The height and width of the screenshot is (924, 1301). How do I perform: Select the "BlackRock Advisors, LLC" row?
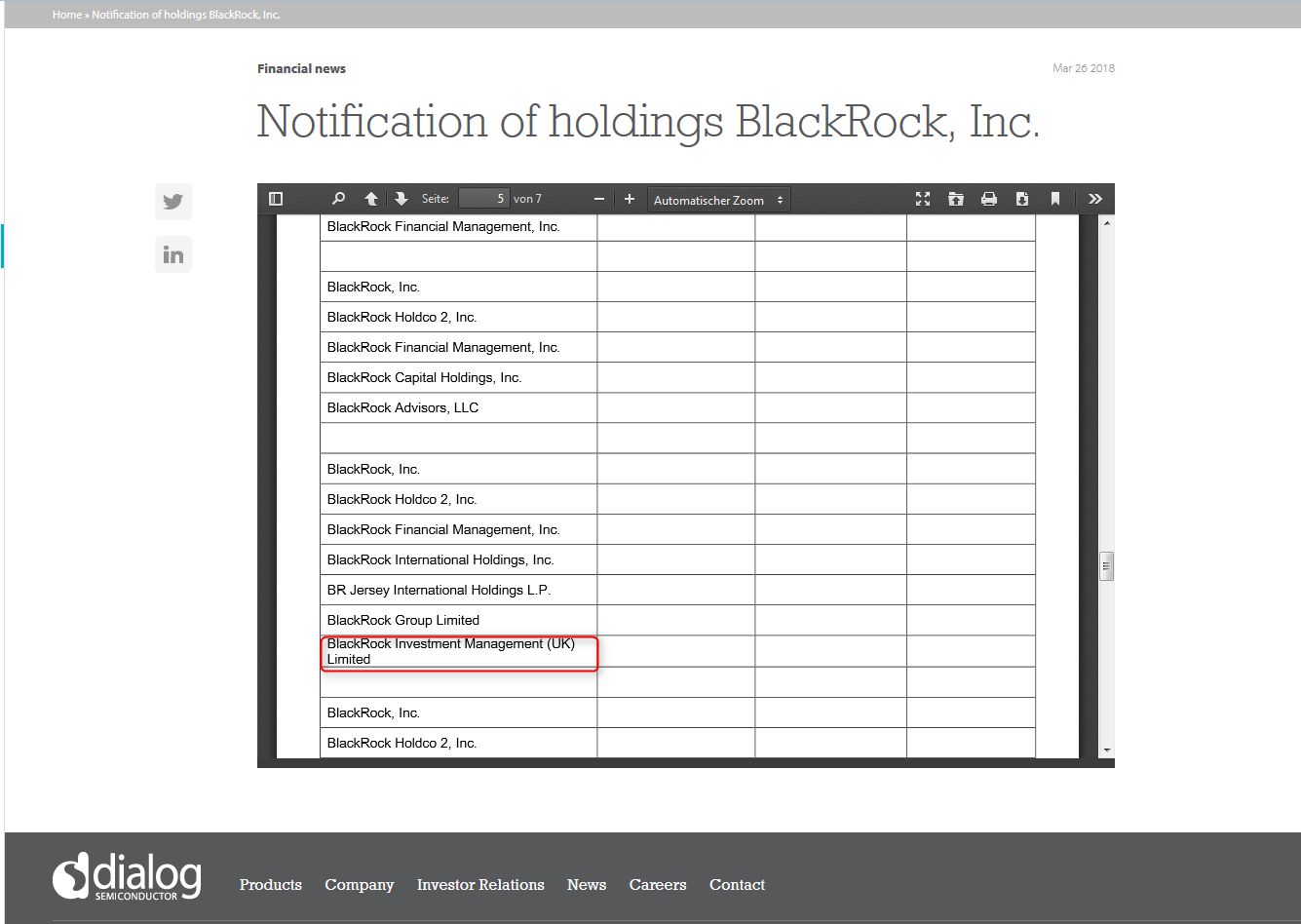click(677, 407)
